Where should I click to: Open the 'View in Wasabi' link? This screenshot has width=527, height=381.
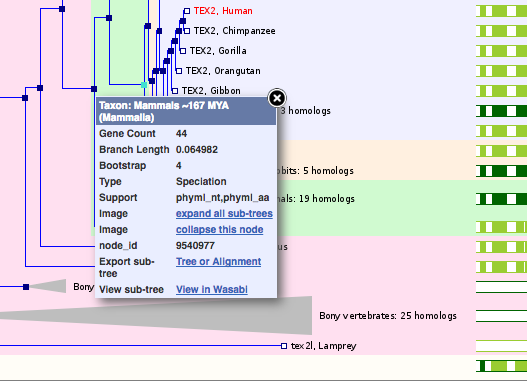click(x=212, y=290)
